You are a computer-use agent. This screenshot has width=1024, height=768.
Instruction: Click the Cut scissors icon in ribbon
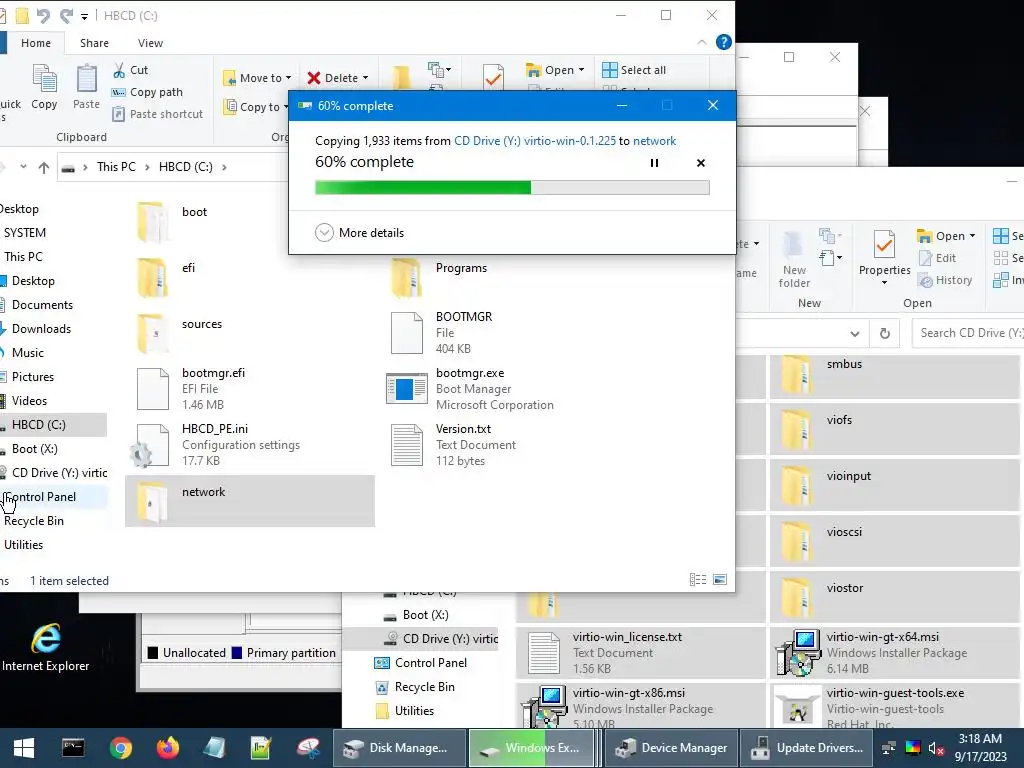coord(119,70)
